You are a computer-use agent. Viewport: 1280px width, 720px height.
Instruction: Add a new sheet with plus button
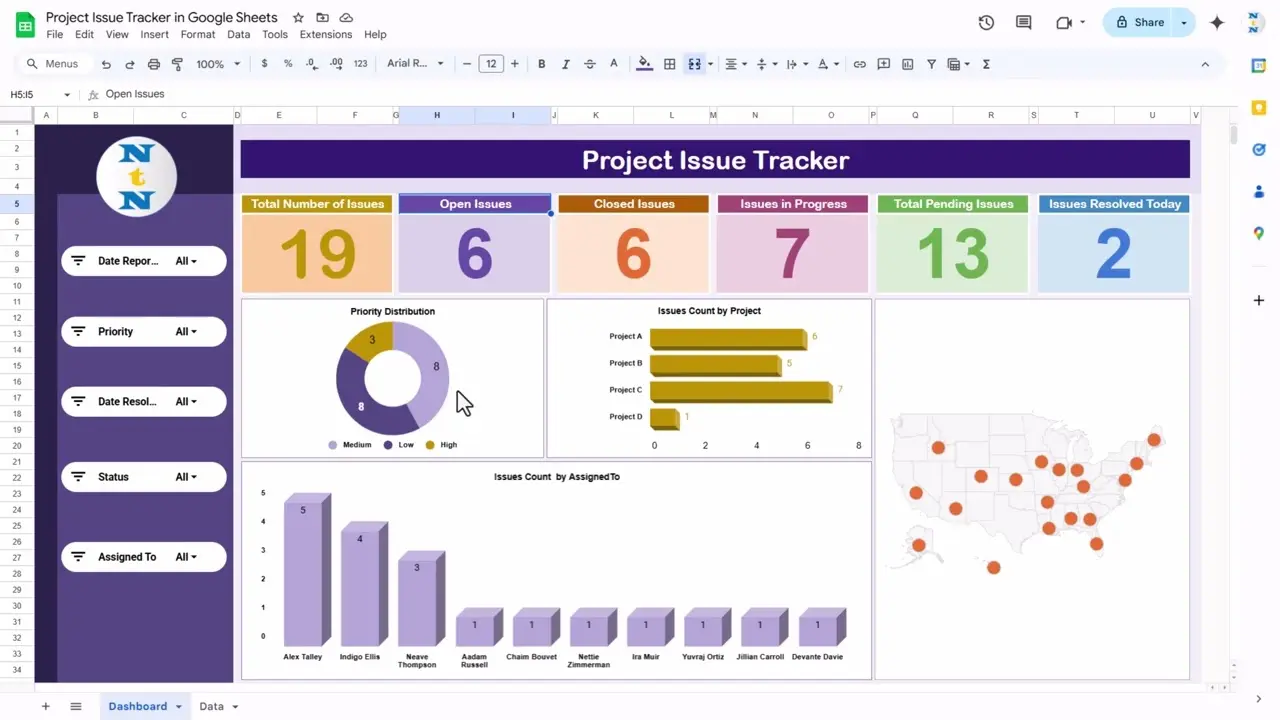click(x=45, y=706)
